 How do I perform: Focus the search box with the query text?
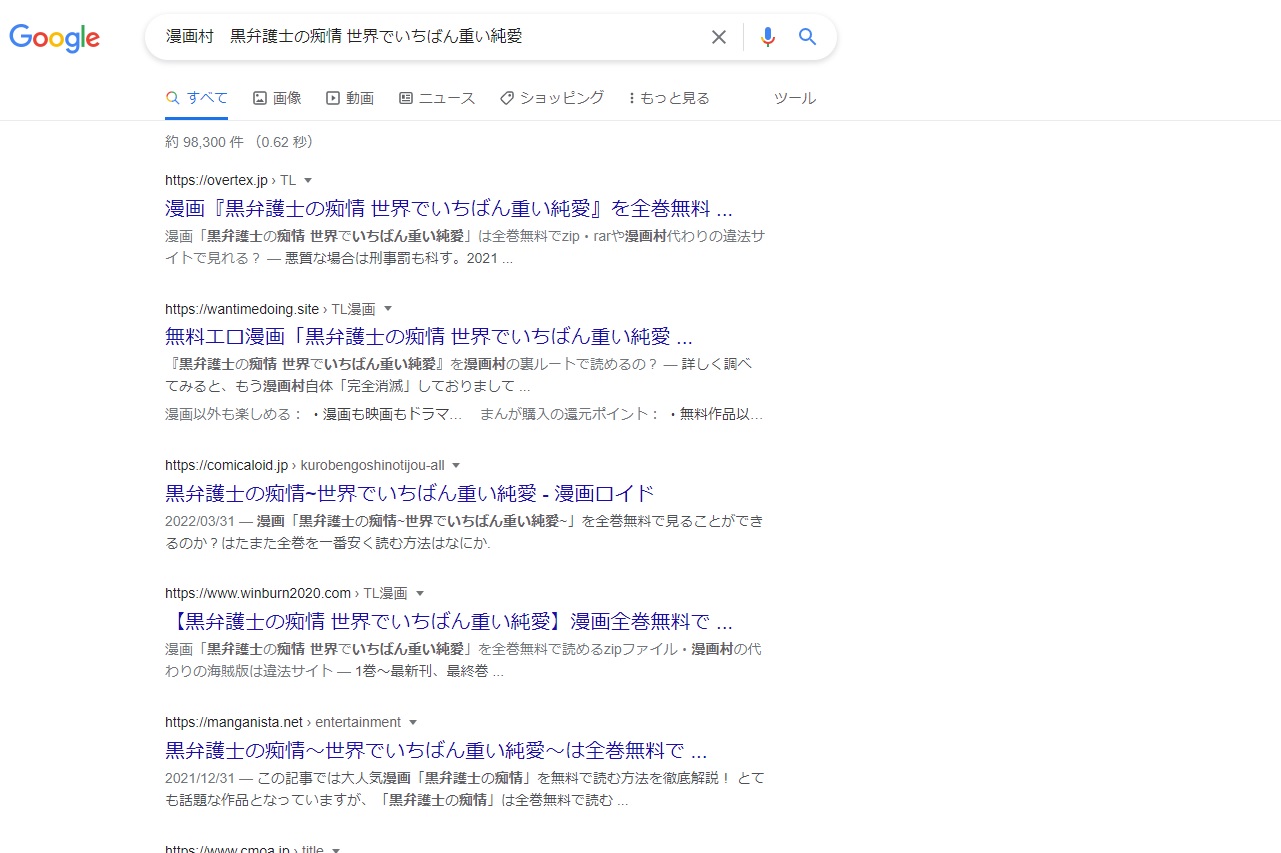[x=430, y=37]
